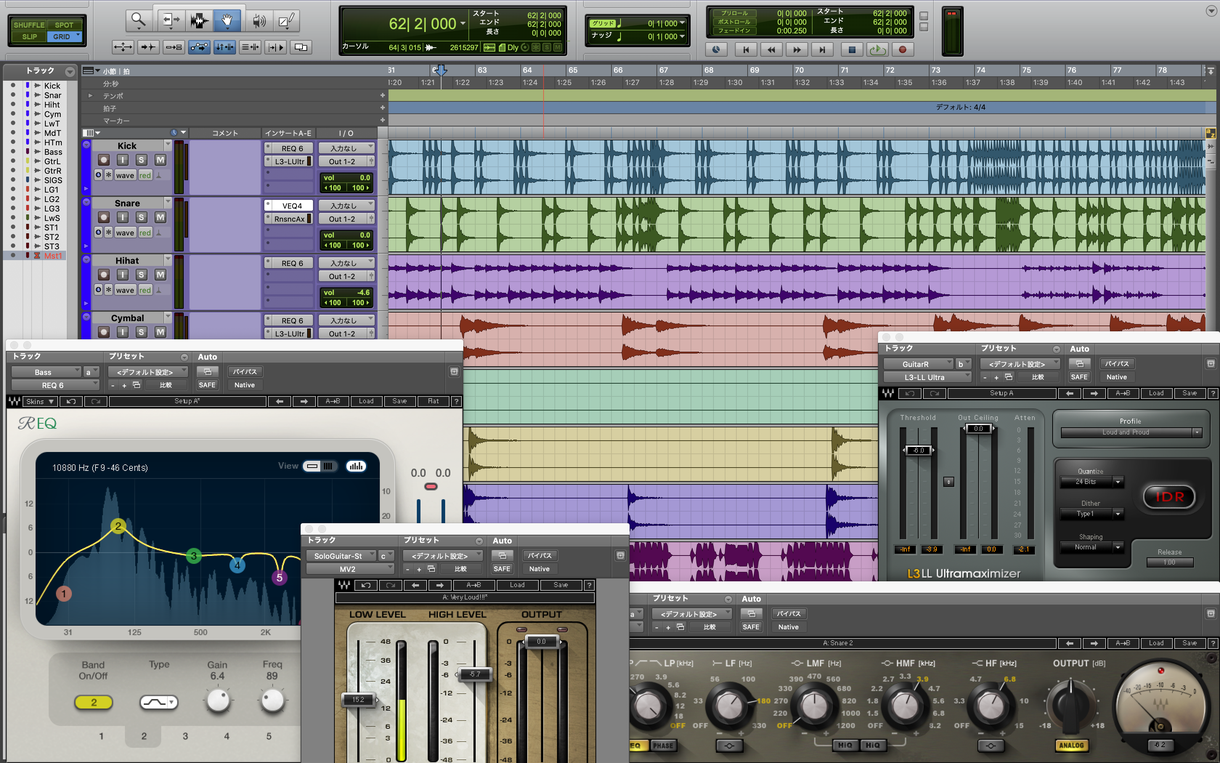
Task: Record-enable the Kick track
Action: [104, 160]
